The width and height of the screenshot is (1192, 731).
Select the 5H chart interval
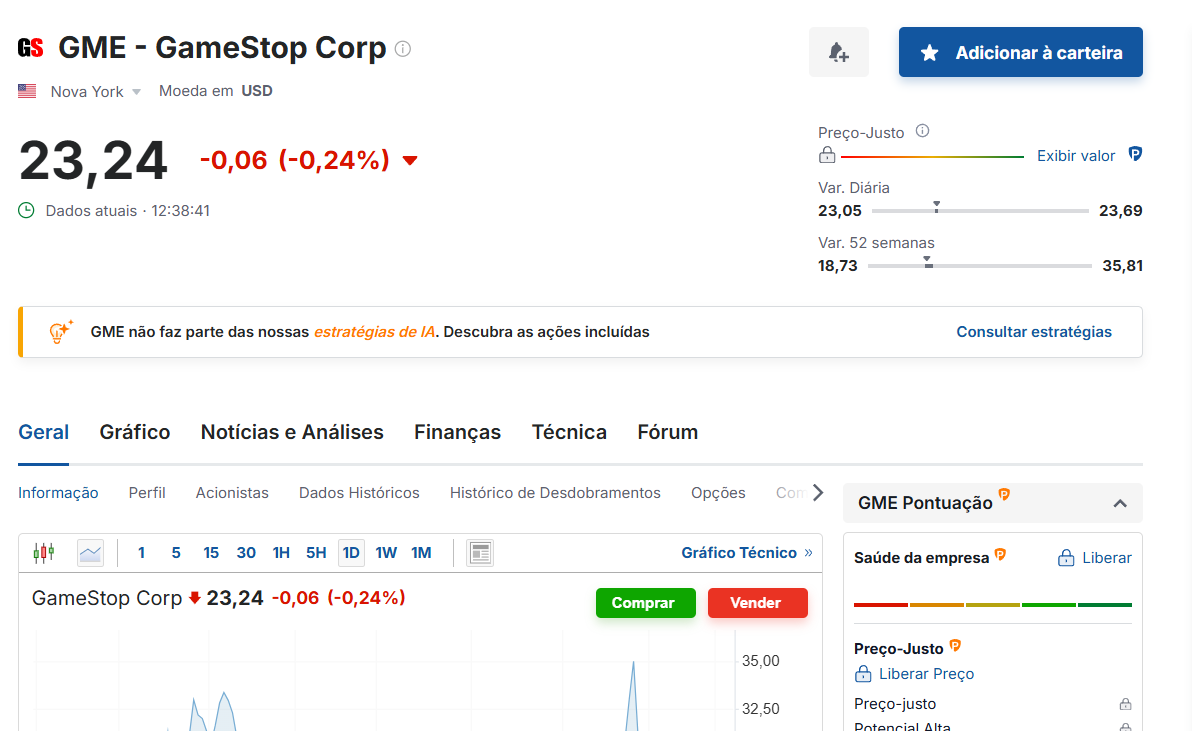(316, 553)
